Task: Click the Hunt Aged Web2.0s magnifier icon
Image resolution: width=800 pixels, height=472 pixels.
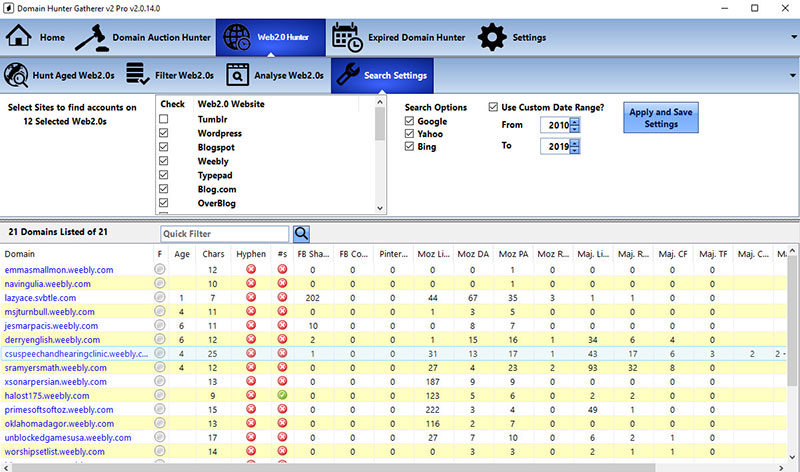Action: [18, 75]
